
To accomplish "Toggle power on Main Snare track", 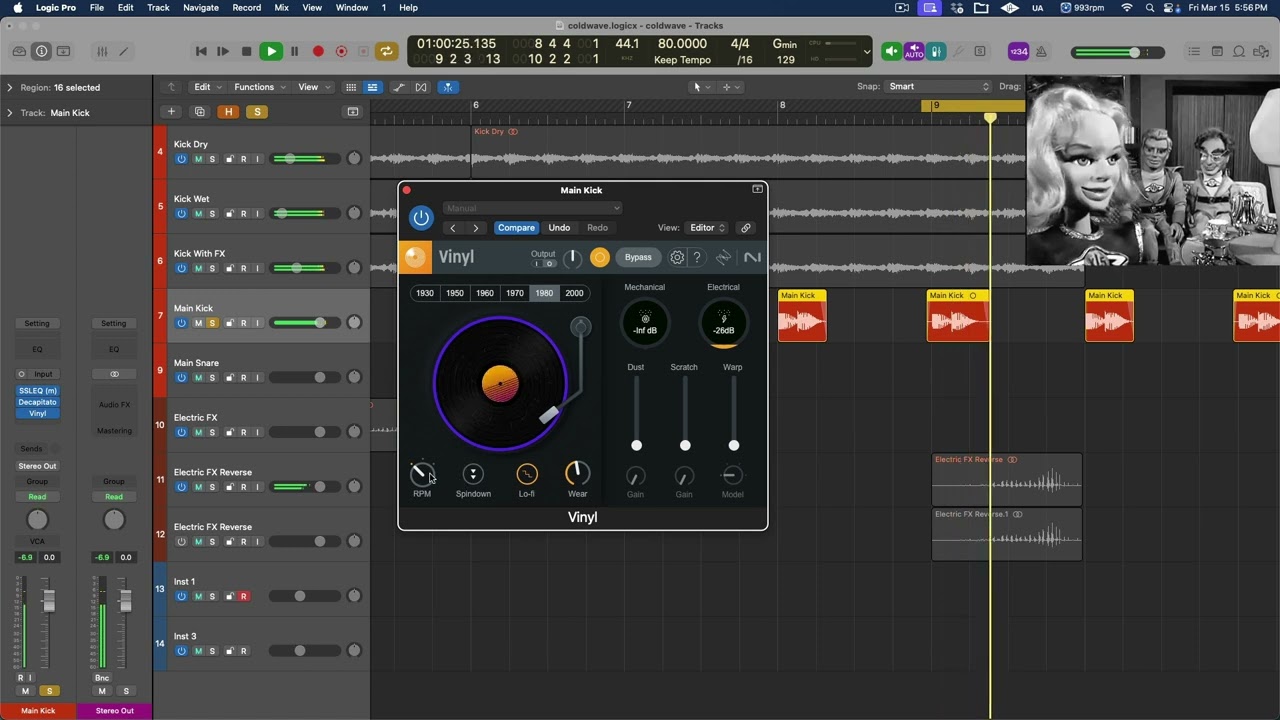I will click(181, 378).
